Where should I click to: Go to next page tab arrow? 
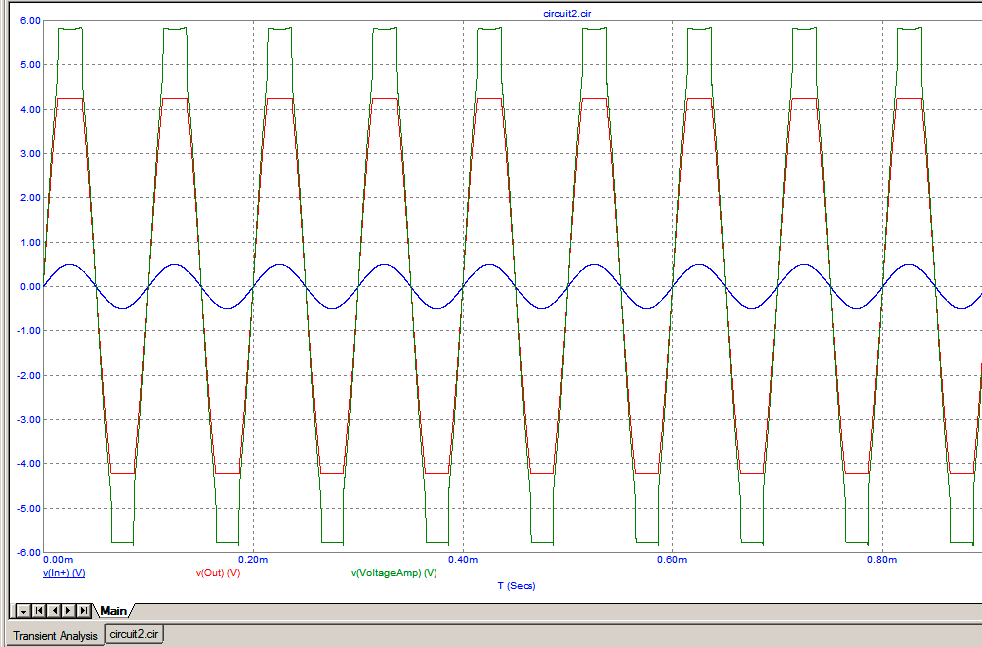(x=68, y=611)
